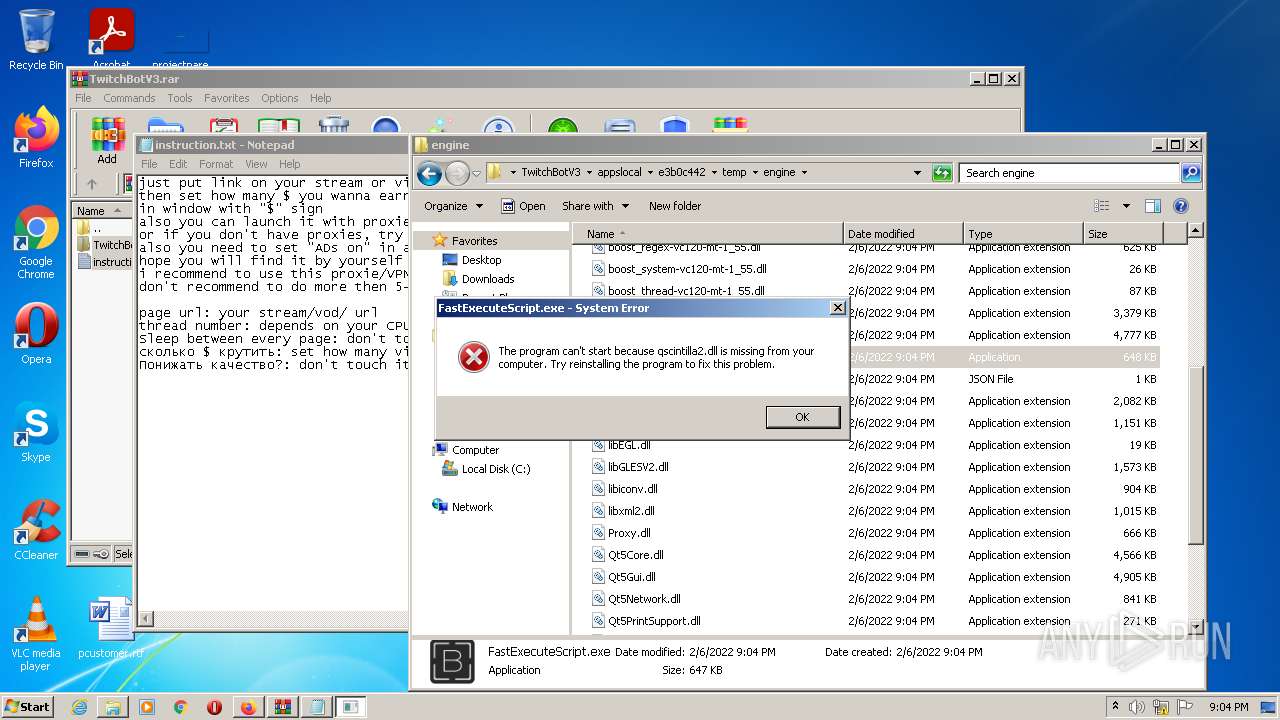The image size is (1280, 720).
Task: Open the Share with dropdown
Action: click(x=595, y=206)
